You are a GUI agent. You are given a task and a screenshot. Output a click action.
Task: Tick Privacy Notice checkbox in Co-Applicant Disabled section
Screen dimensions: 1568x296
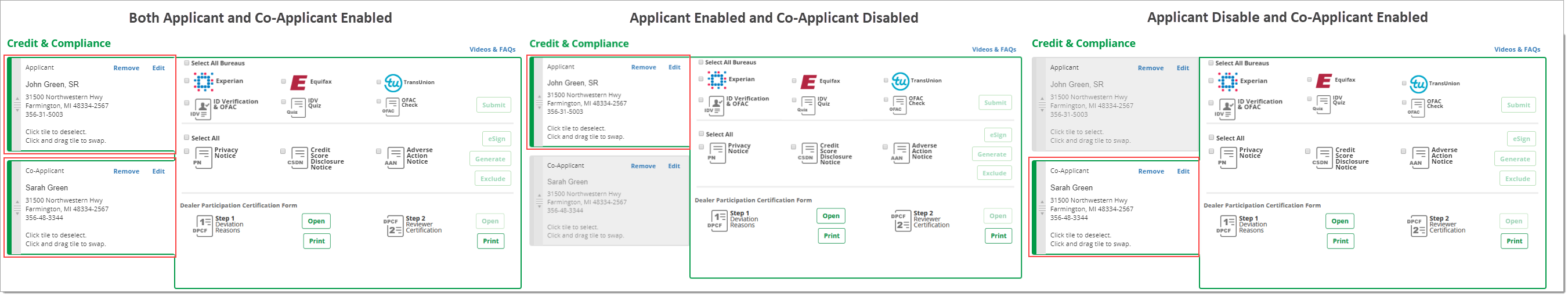tap(701, 147)
